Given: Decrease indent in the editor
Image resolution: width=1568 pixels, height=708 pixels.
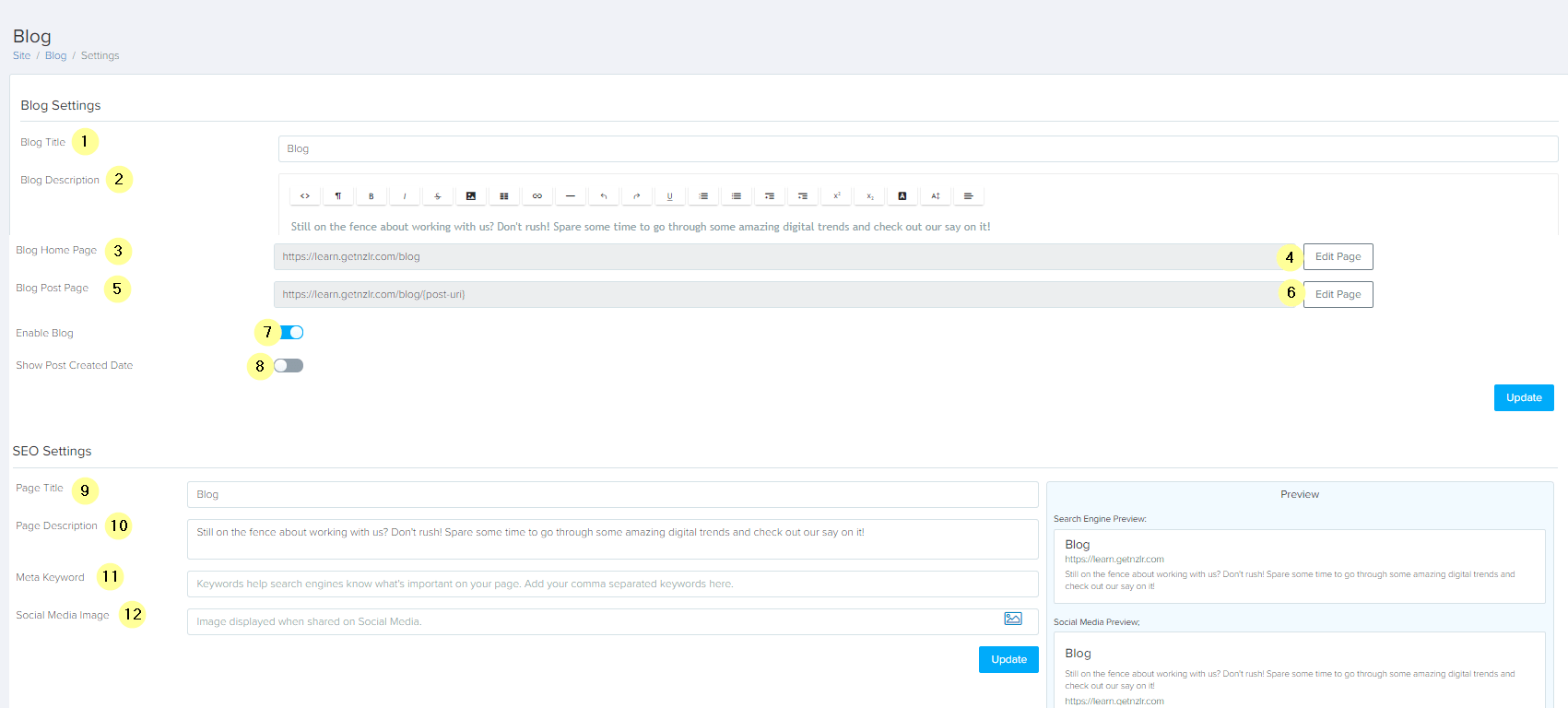Looking at the screenshot, I should [770, 195].
